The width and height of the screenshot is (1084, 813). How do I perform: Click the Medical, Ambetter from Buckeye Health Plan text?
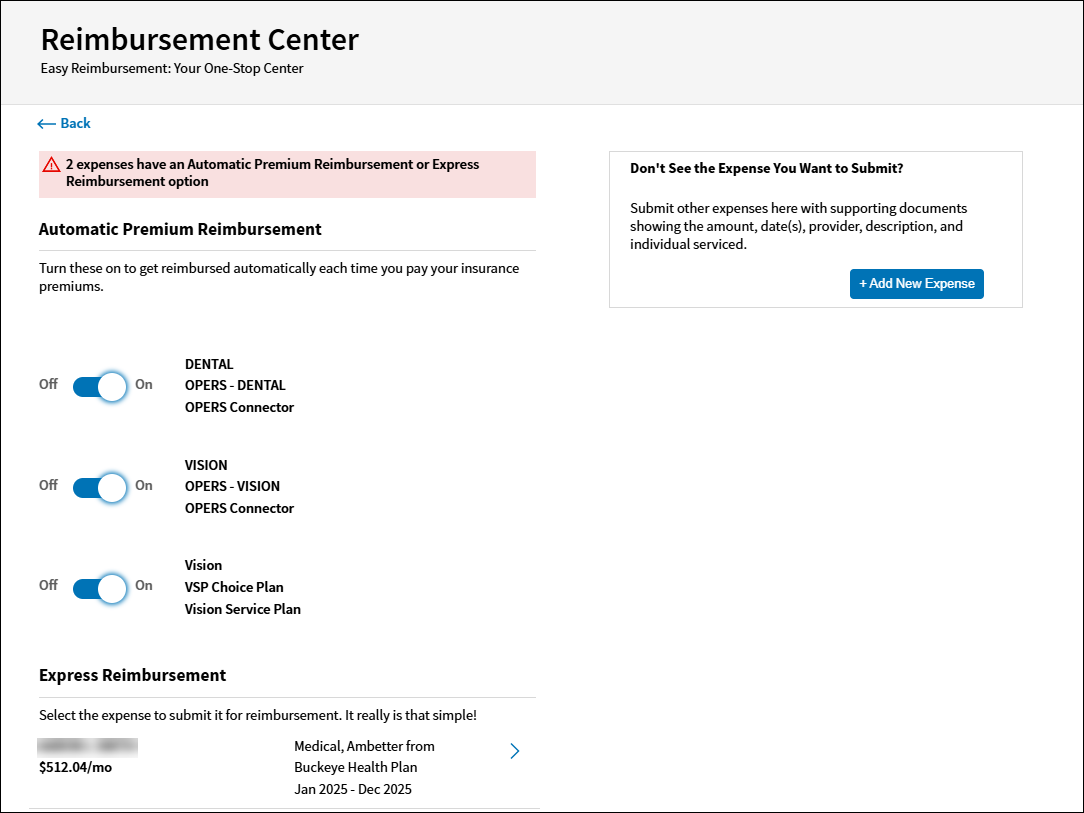click(364, 756)
